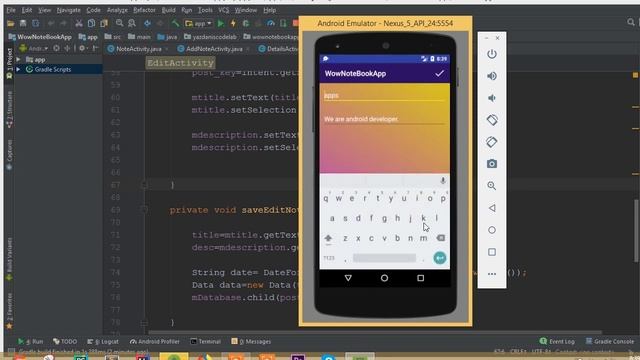This screenshot has height=360, width=640.
Task: Open the emulator extended controls ellipsis
Action: point(492,274)
